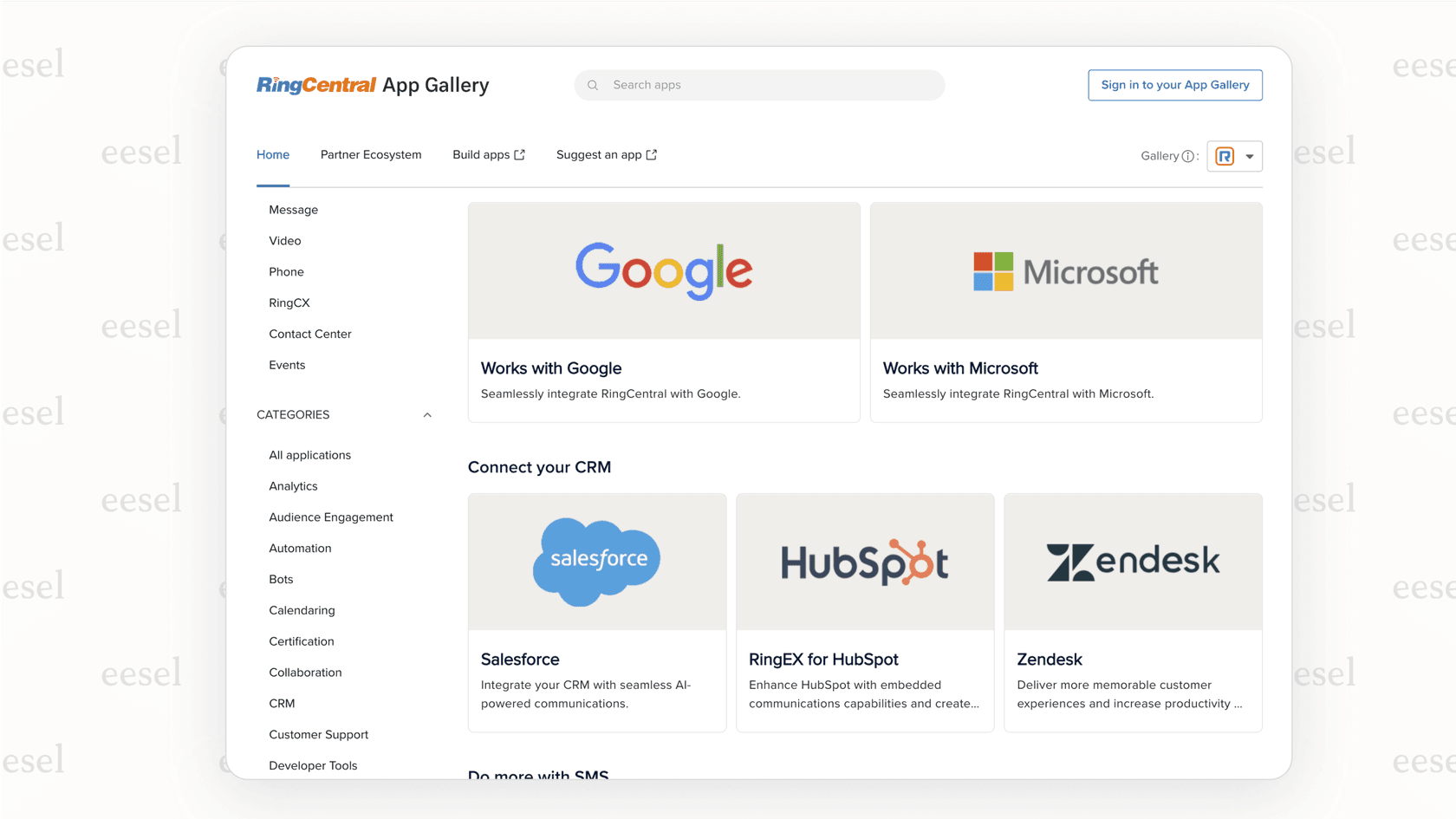1456x819 pixels.
Task: Open the gallery selector dropdown
Action: 1248,156
